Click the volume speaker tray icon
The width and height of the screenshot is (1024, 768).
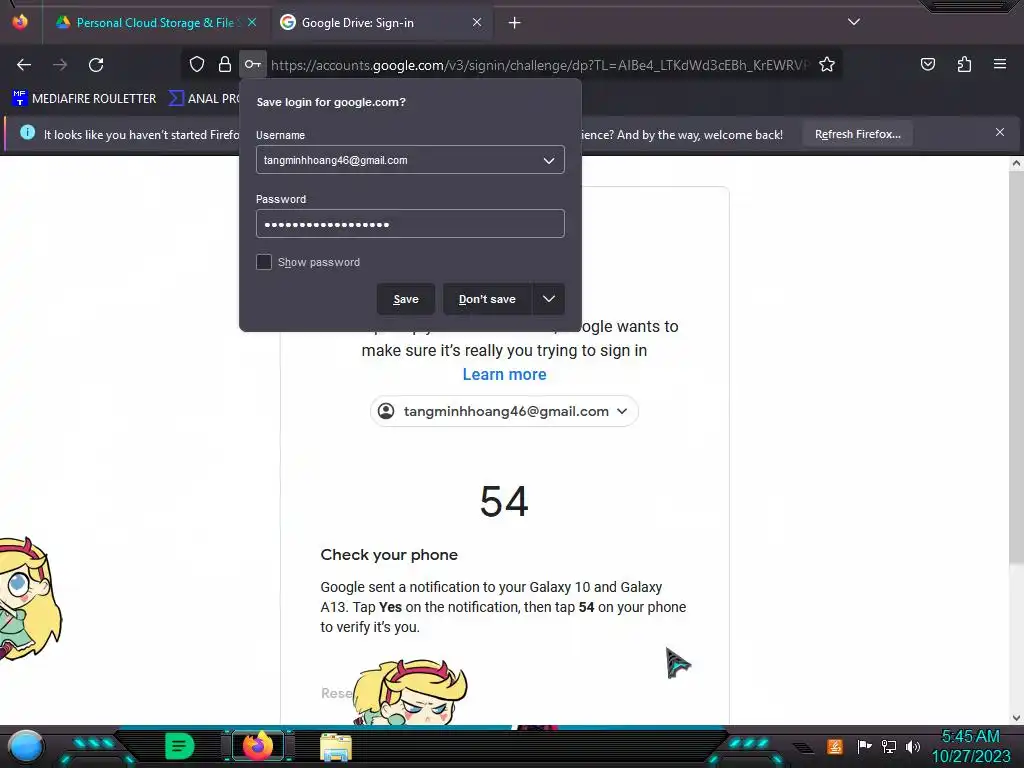[912, 746]
